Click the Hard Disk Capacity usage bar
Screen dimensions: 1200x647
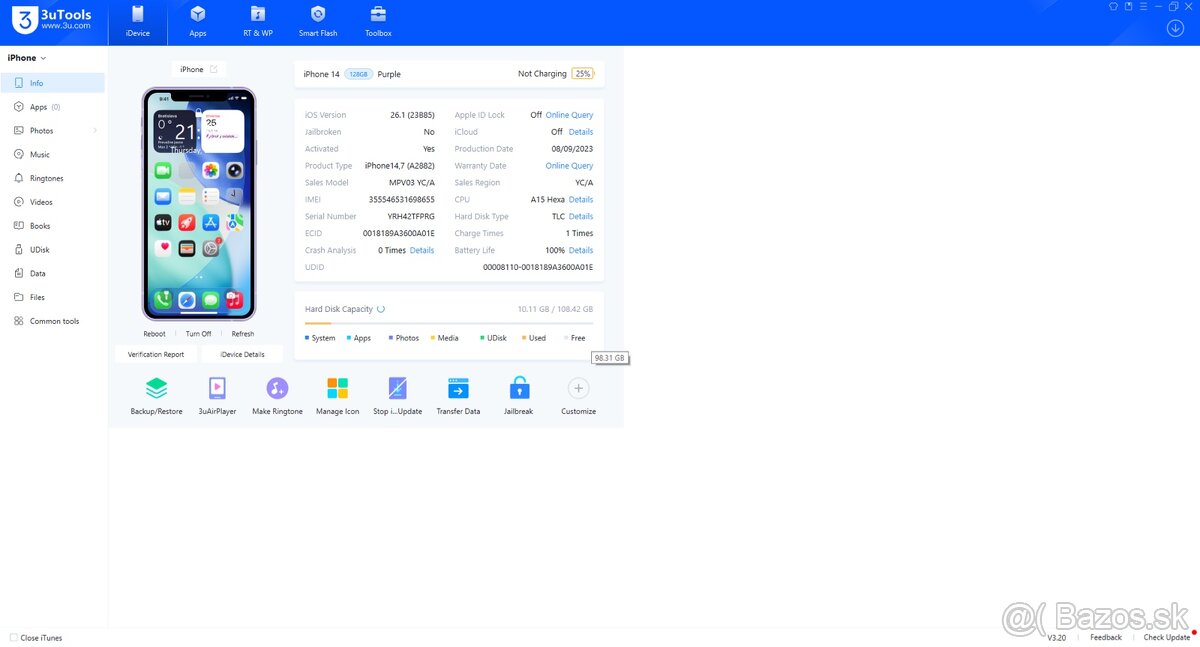pos(448,323)
